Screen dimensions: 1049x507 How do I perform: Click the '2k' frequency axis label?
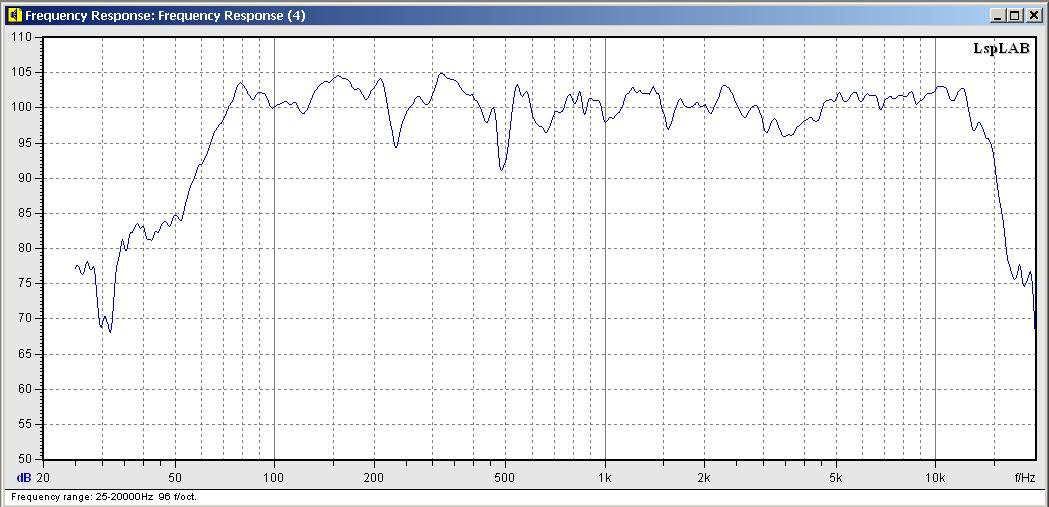click(x=704, y=478)
